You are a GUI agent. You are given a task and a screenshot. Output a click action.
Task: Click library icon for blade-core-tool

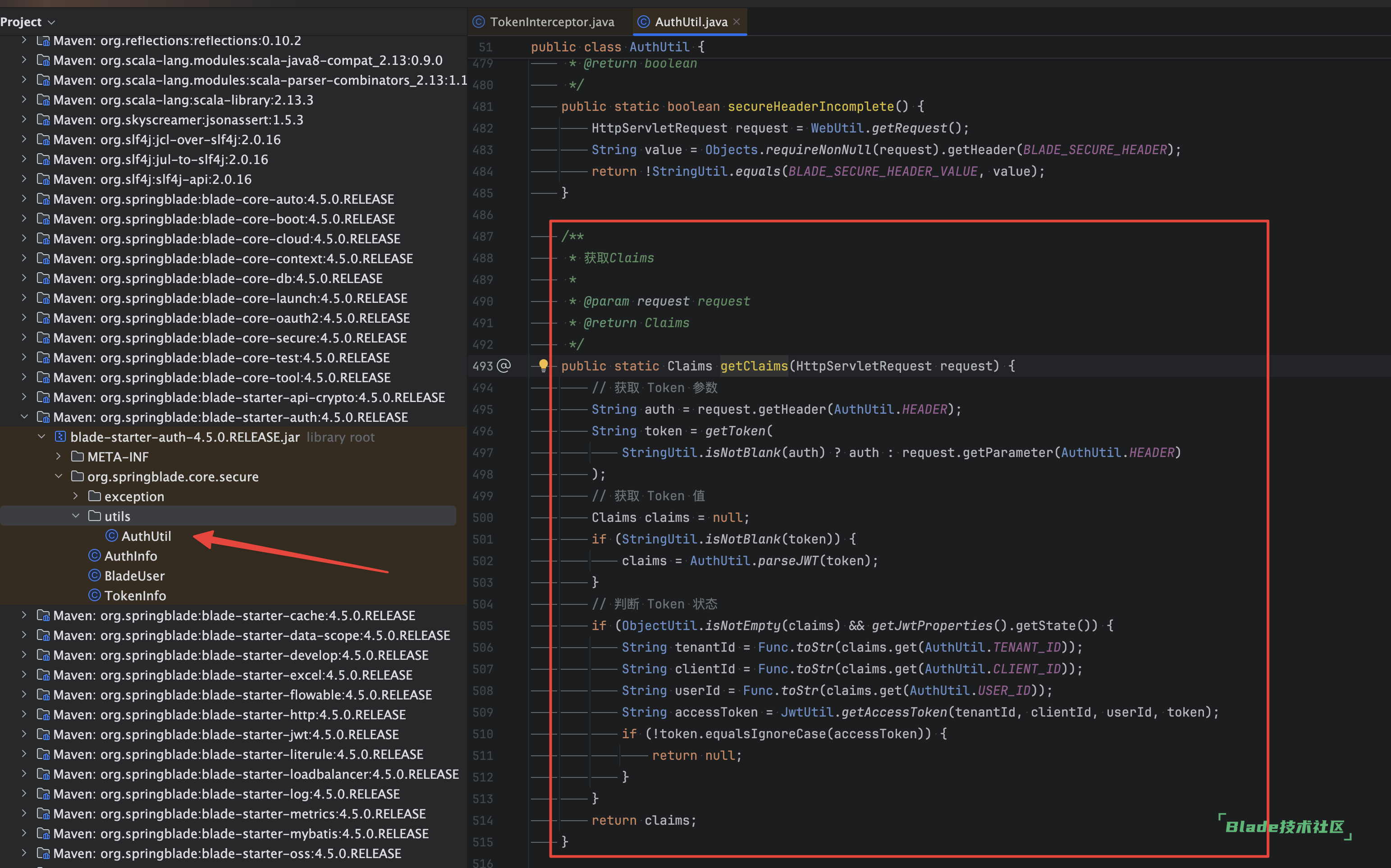pyautogui.click(x=43, y=377)
